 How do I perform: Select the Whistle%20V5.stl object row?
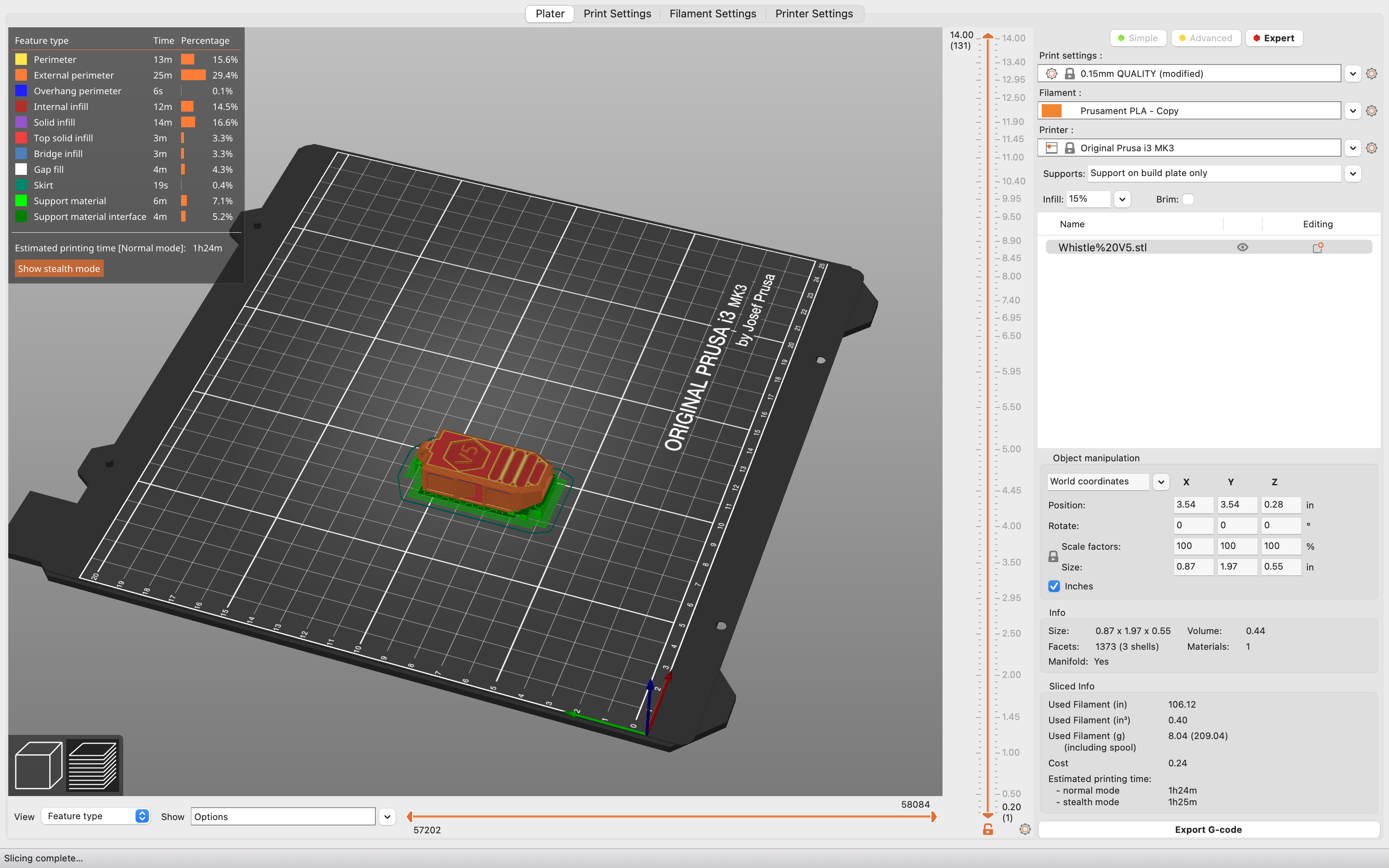coord(1208,248)
